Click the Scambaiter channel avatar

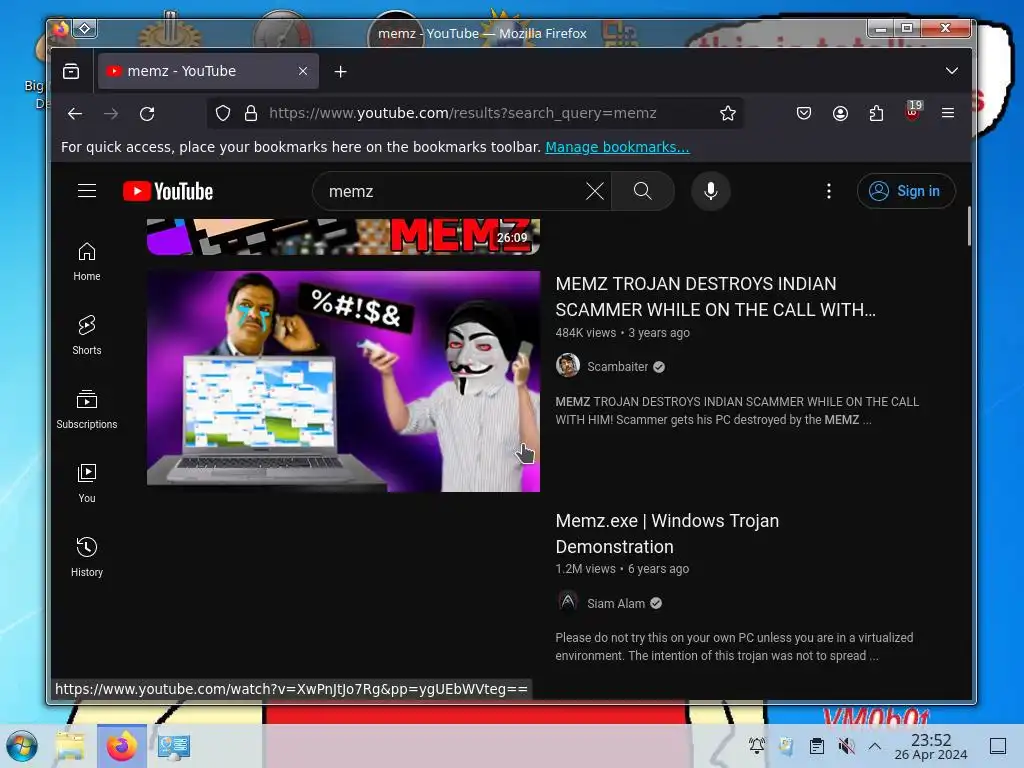click(x=568, y=366)
